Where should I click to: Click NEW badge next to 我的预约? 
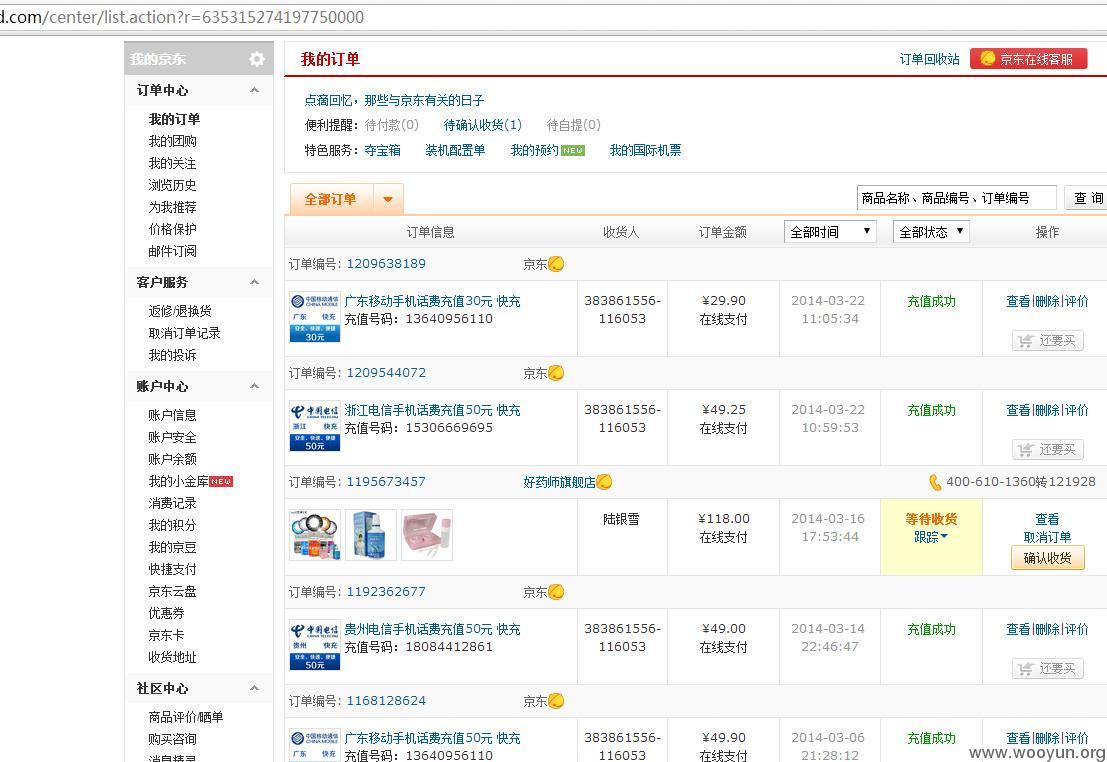[573, 150]
